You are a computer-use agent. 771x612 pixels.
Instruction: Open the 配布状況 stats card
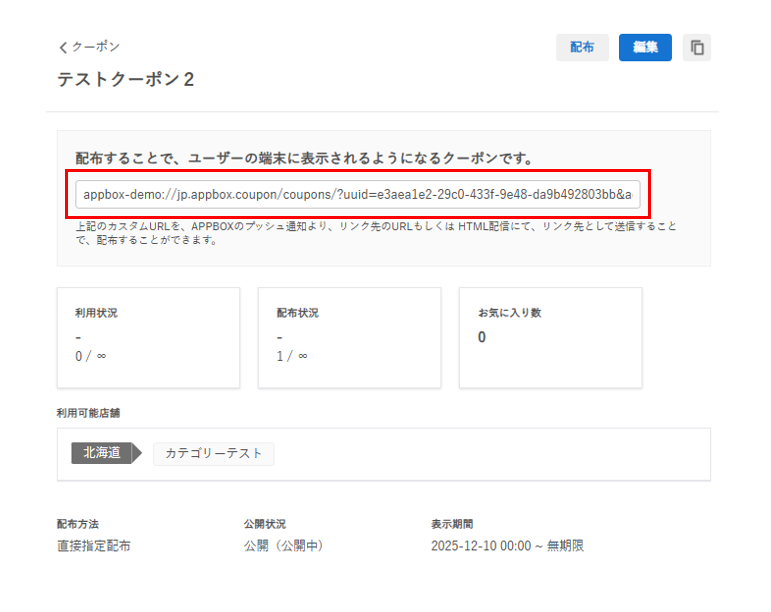[x=350, y=338]
